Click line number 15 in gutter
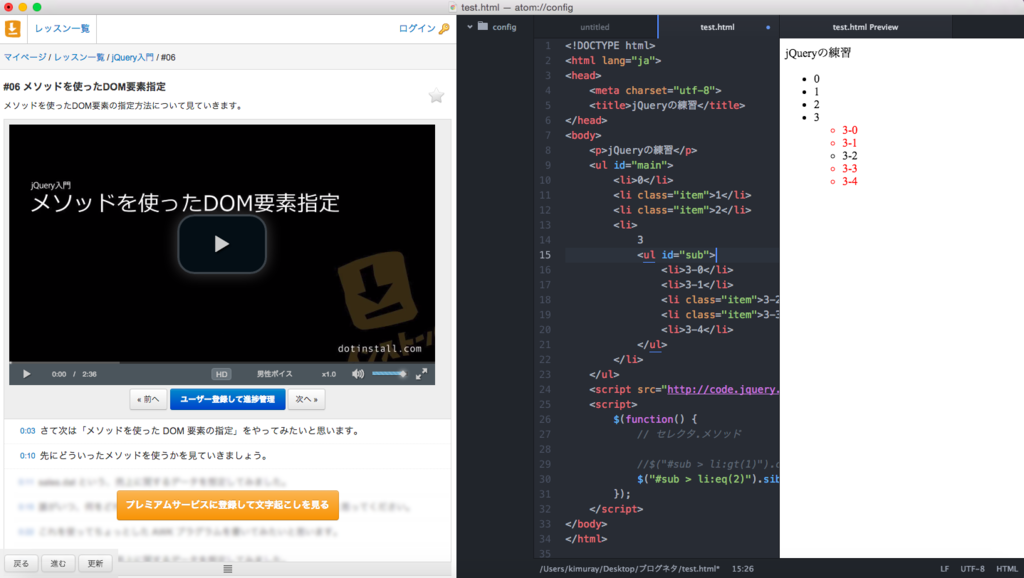Viewport: 1024px width, 578px height. tap(545, 255)
